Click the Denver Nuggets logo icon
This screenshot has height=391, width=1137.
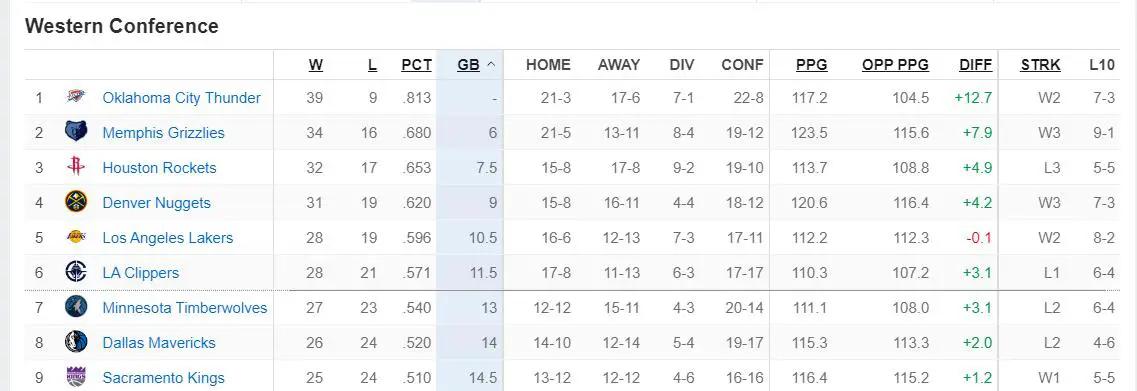(76, 202)
